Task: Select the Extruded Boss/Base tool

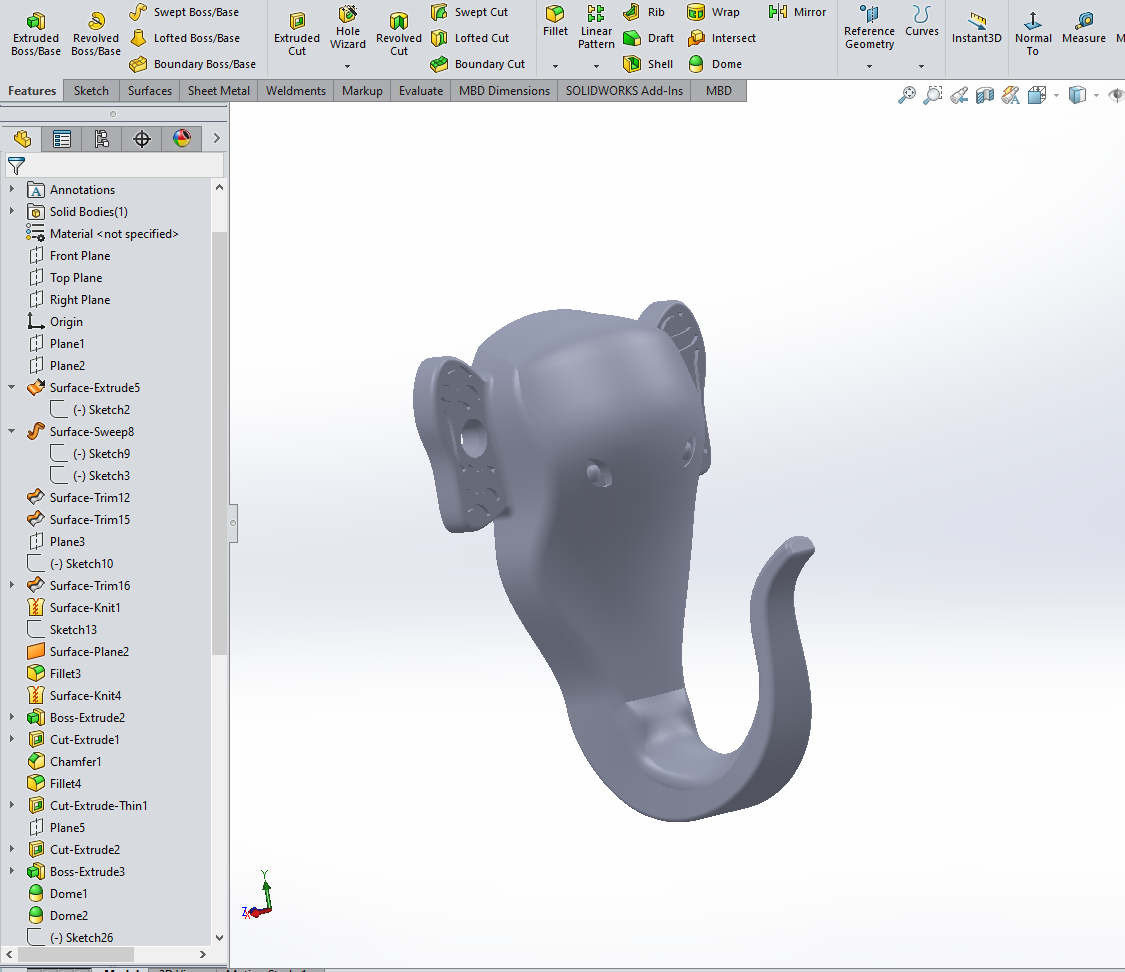Action: [35, 34]
